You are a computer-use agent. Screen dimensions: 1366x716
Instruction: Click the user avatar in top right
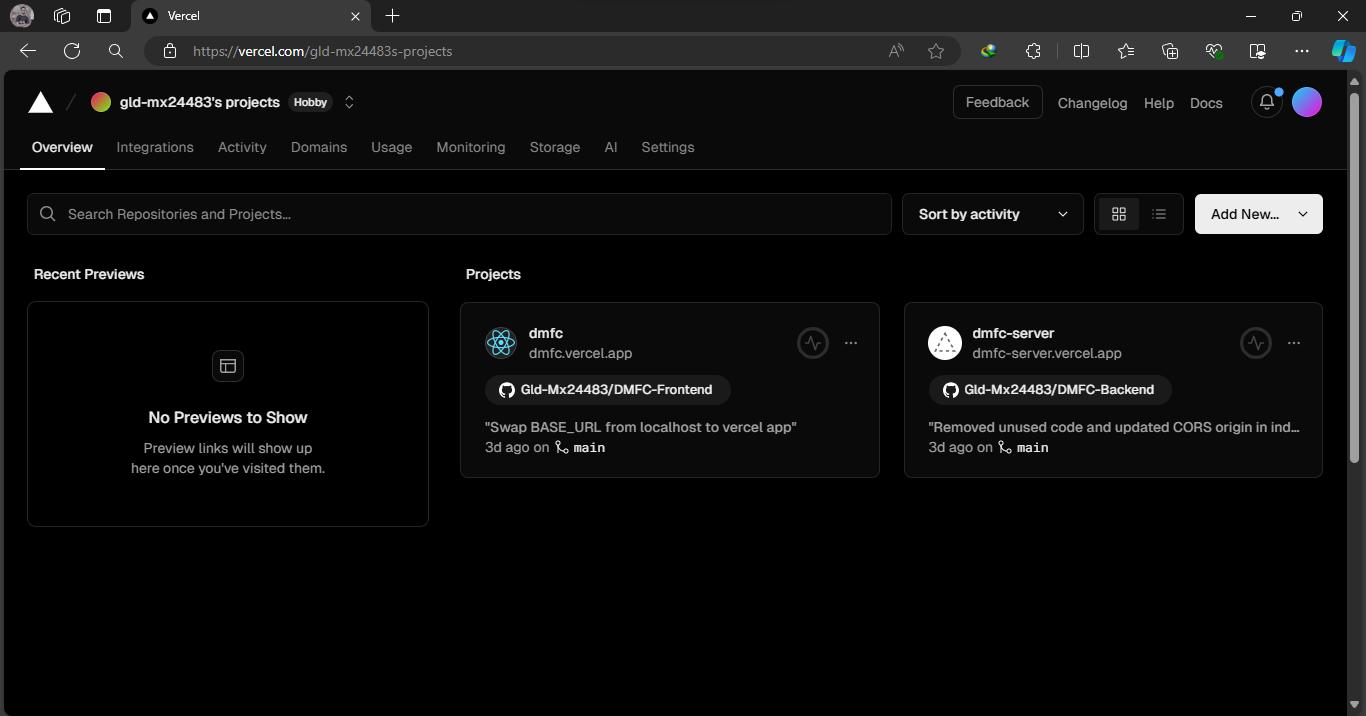click(1307, 101)
